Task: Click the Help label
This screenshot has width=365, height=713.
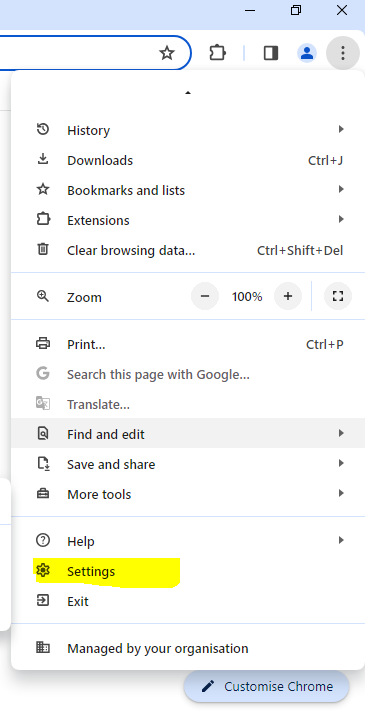Action: pos(81,541)
